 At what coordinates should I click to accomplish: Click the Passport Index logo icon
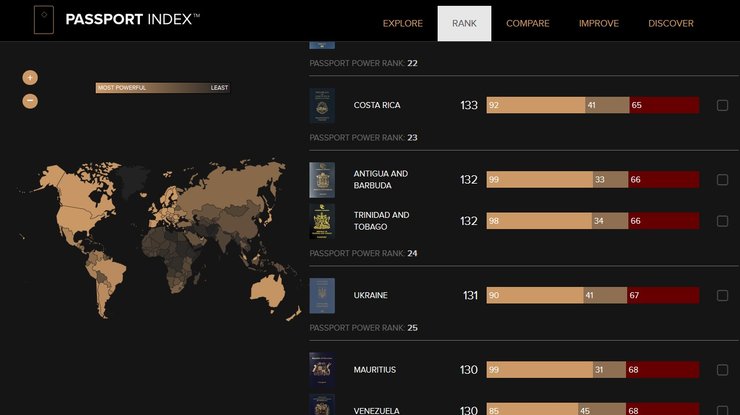tap(44, 20)
